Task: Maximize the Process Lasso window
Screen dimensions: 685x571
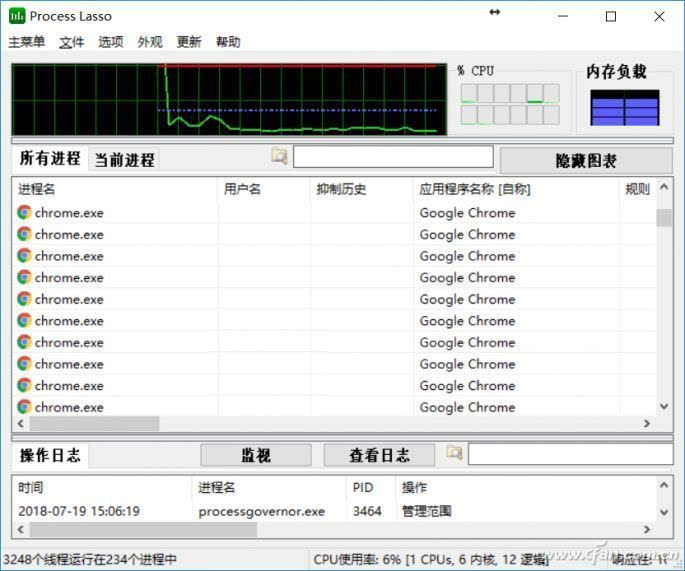Action: pyautogui.click(x=611, y=17)
